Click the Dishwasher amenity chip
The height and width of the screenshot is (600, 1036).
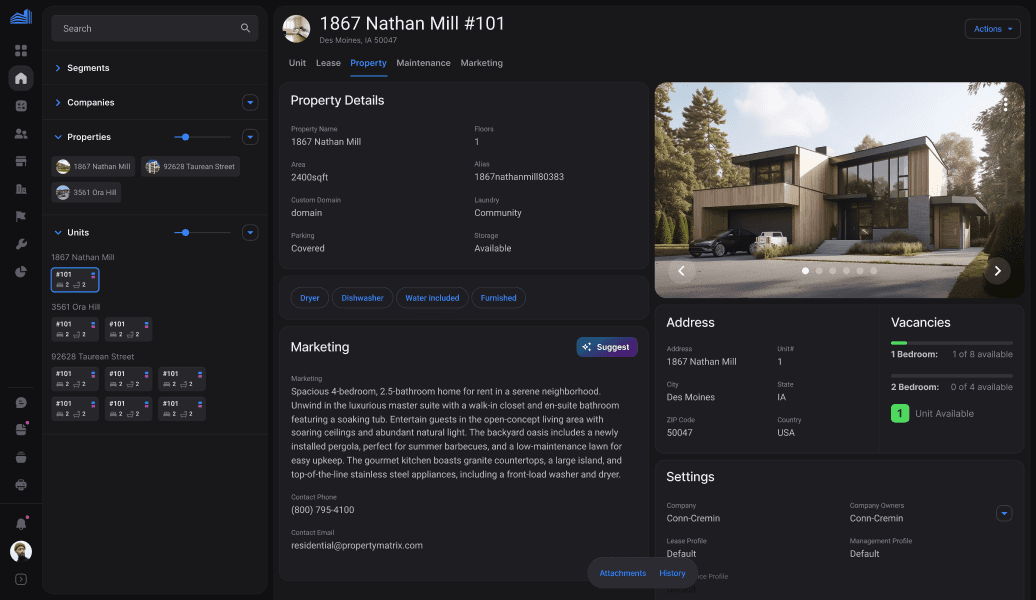(x=362, y=298)
